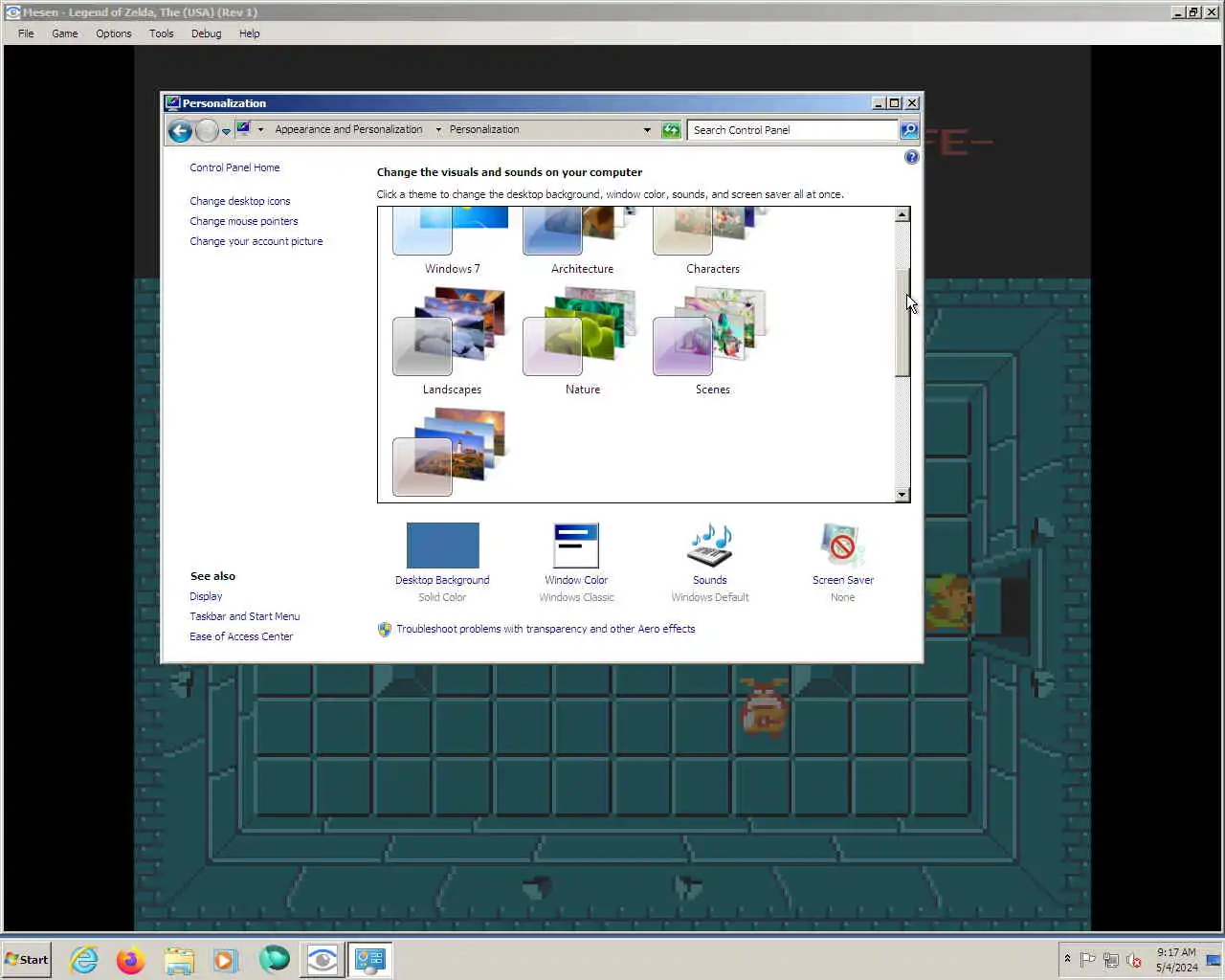Open Ease of Access Center link
The height and width of the screenshot is (980, 1225).
(241, 636)
